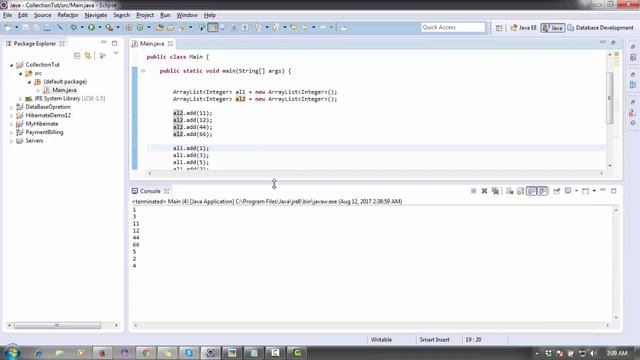
Task: Toggle Link with Editor in Package Explorer
Action: 88,56
